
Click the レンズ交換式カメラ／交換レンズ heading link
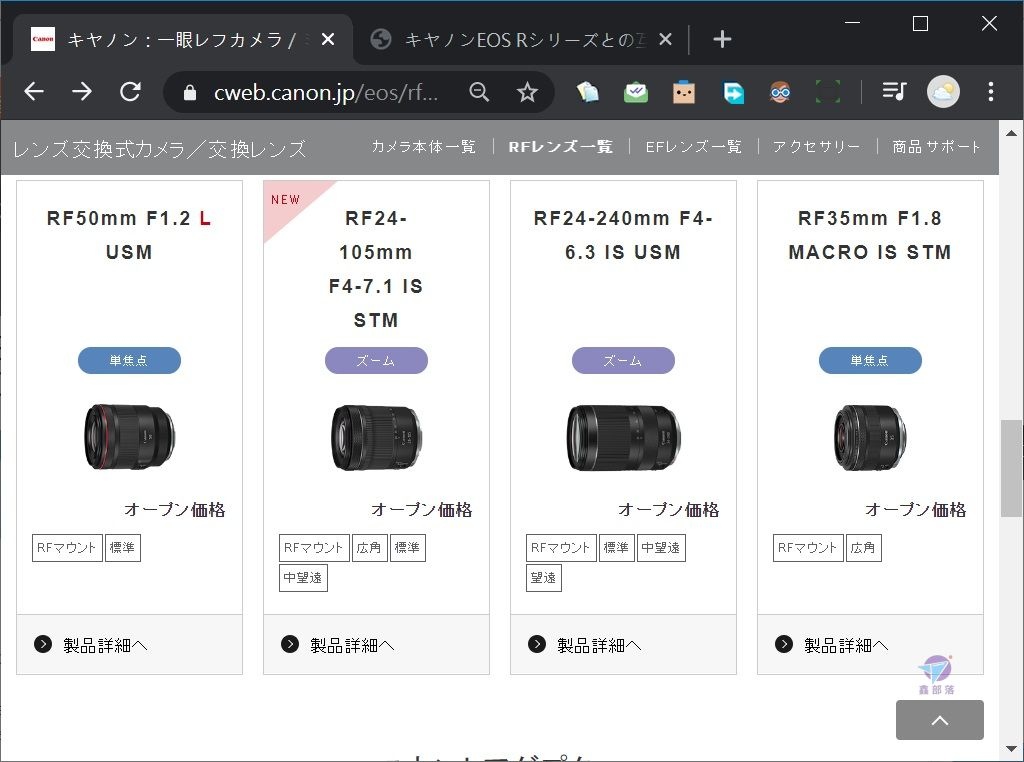click(159, 149)
